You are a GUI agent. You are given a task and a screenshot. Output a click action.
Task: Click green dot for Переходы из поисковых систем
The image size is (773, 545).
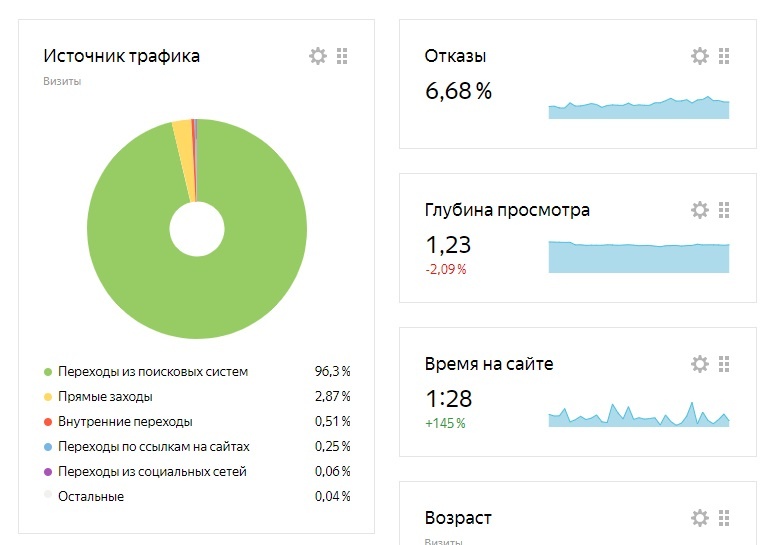click(48, 372)
